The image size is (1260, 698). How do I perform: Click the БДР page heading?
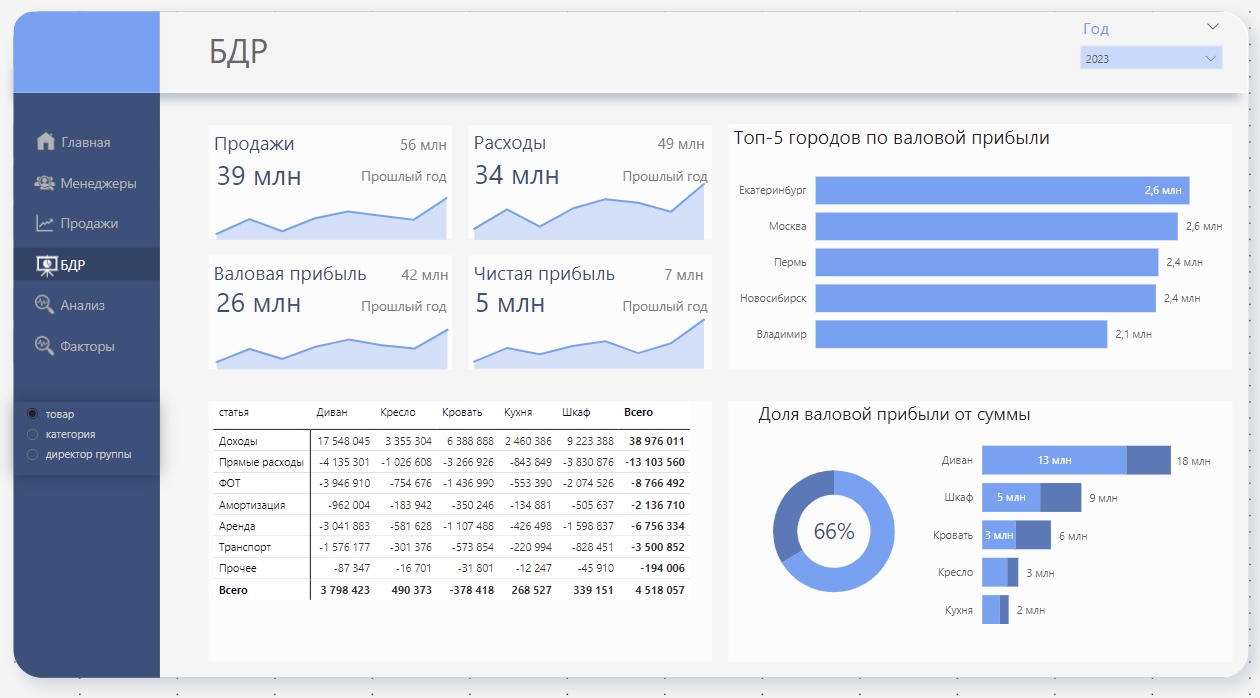[239, 51]
